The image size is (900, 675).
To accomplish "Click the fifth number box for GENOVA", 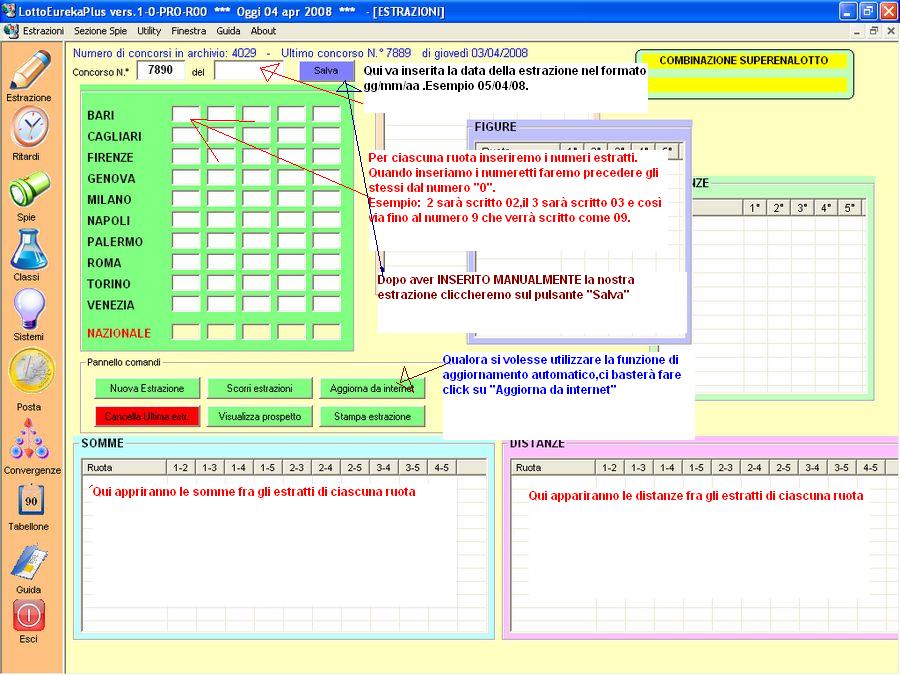I will click(x=327, y=177).
